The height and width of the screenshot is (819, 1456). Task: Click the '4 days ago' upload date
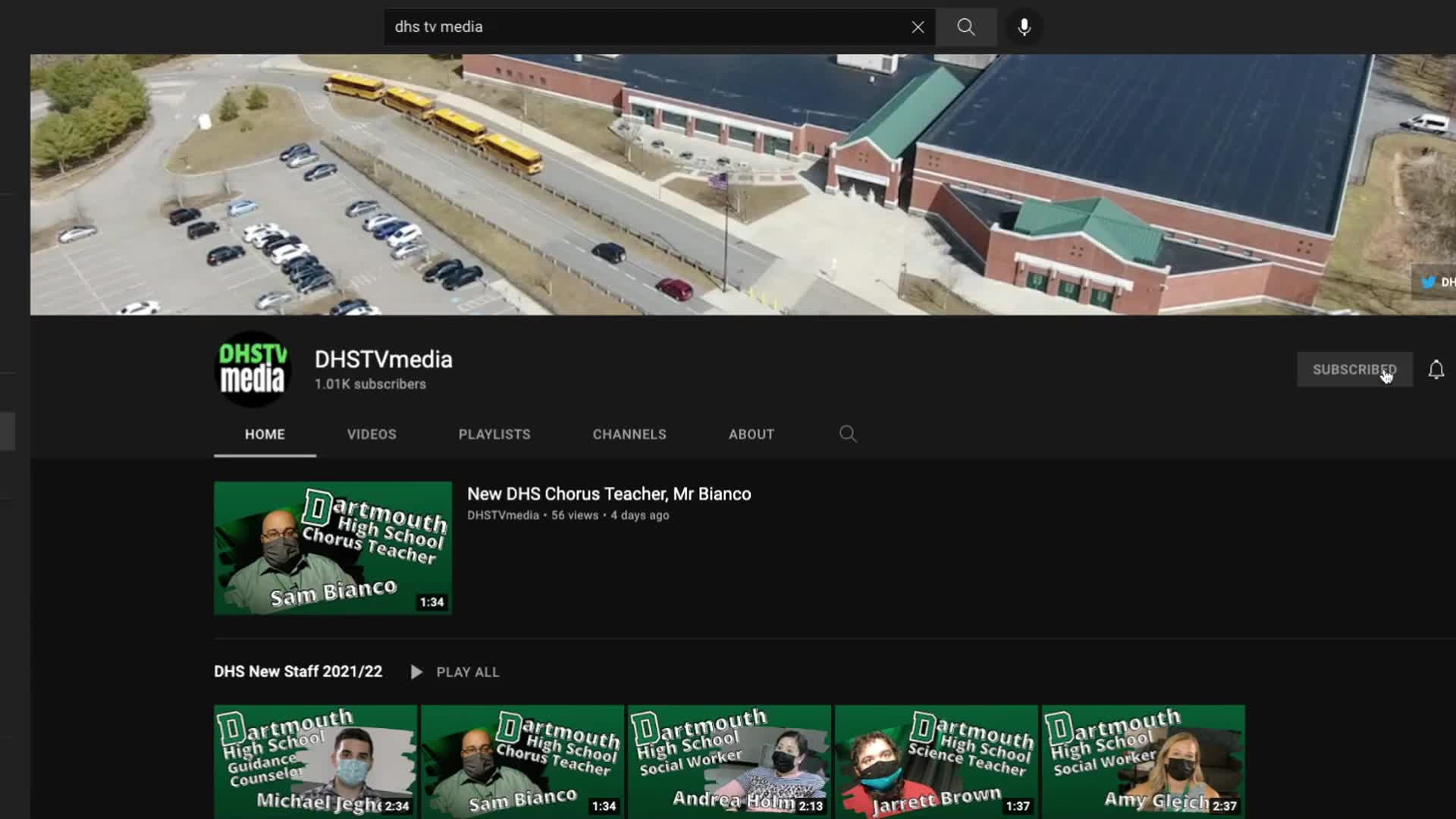(x=640, y=516)
